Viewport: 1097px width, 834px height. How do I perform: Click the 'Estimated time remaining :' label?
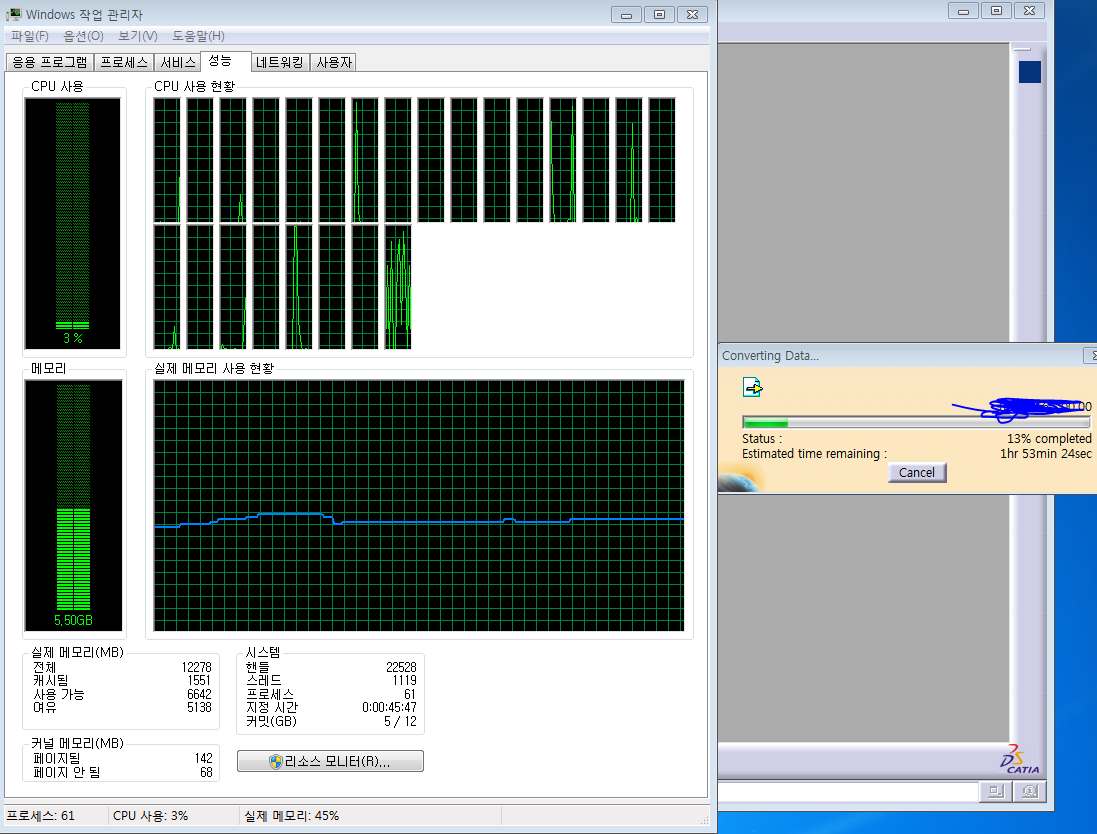[x=814, y=453]
